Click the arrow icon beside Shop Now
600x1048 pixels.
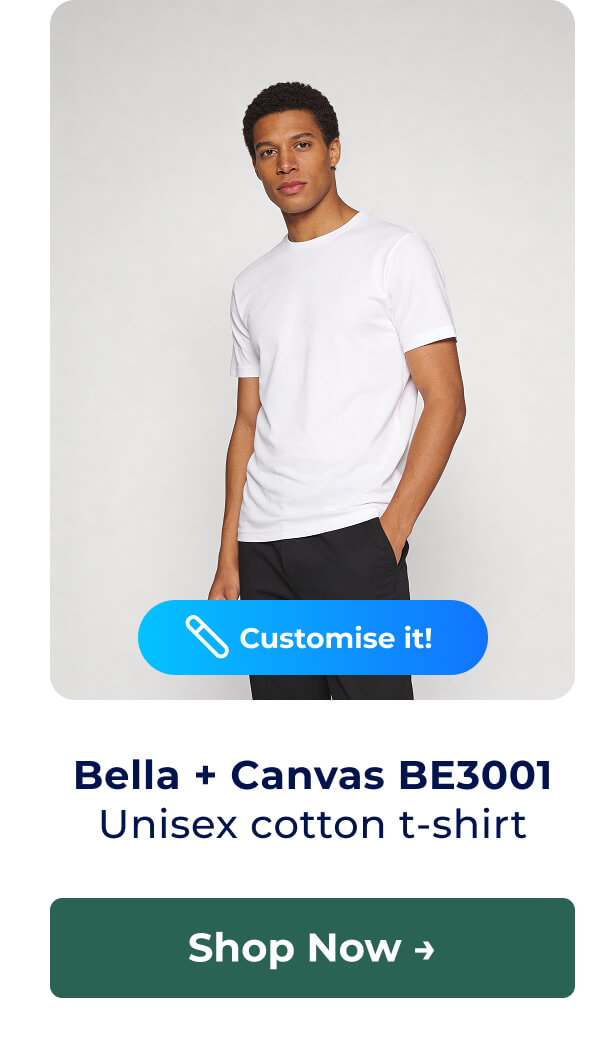(424, 949)
